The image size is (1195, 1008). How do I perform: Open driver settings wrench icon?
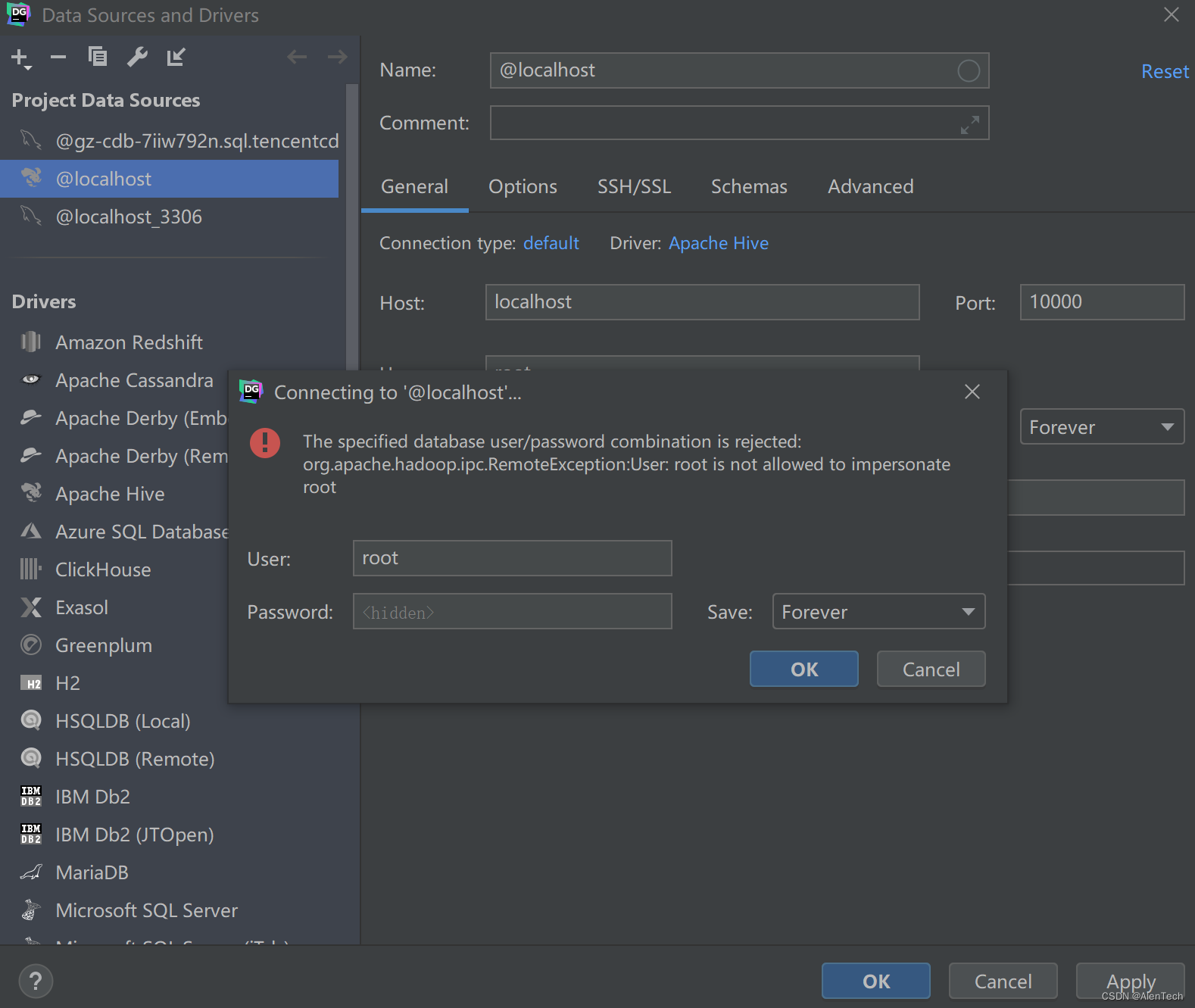click(137, 57)
